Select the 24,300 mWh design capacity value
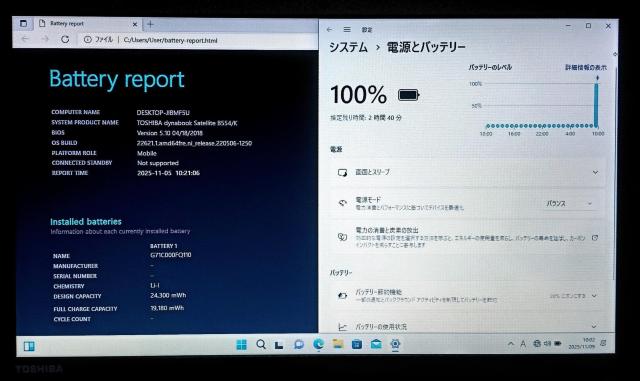Image resolution: width=640 pixels, height=381 pixels. point(168,295)
